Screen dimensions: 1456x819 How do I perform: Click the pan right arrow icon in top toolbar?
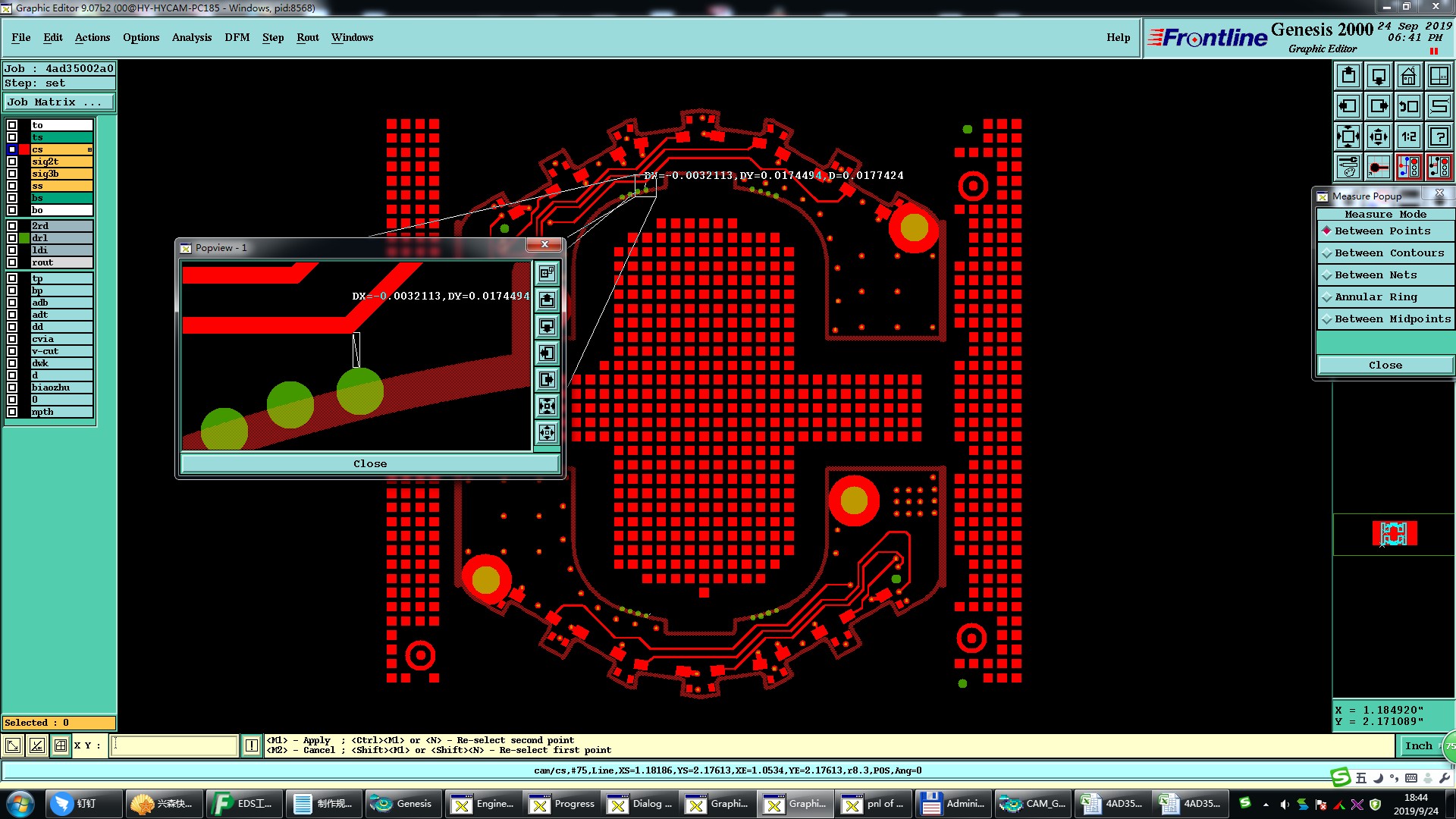click(x=1378, y=106)
